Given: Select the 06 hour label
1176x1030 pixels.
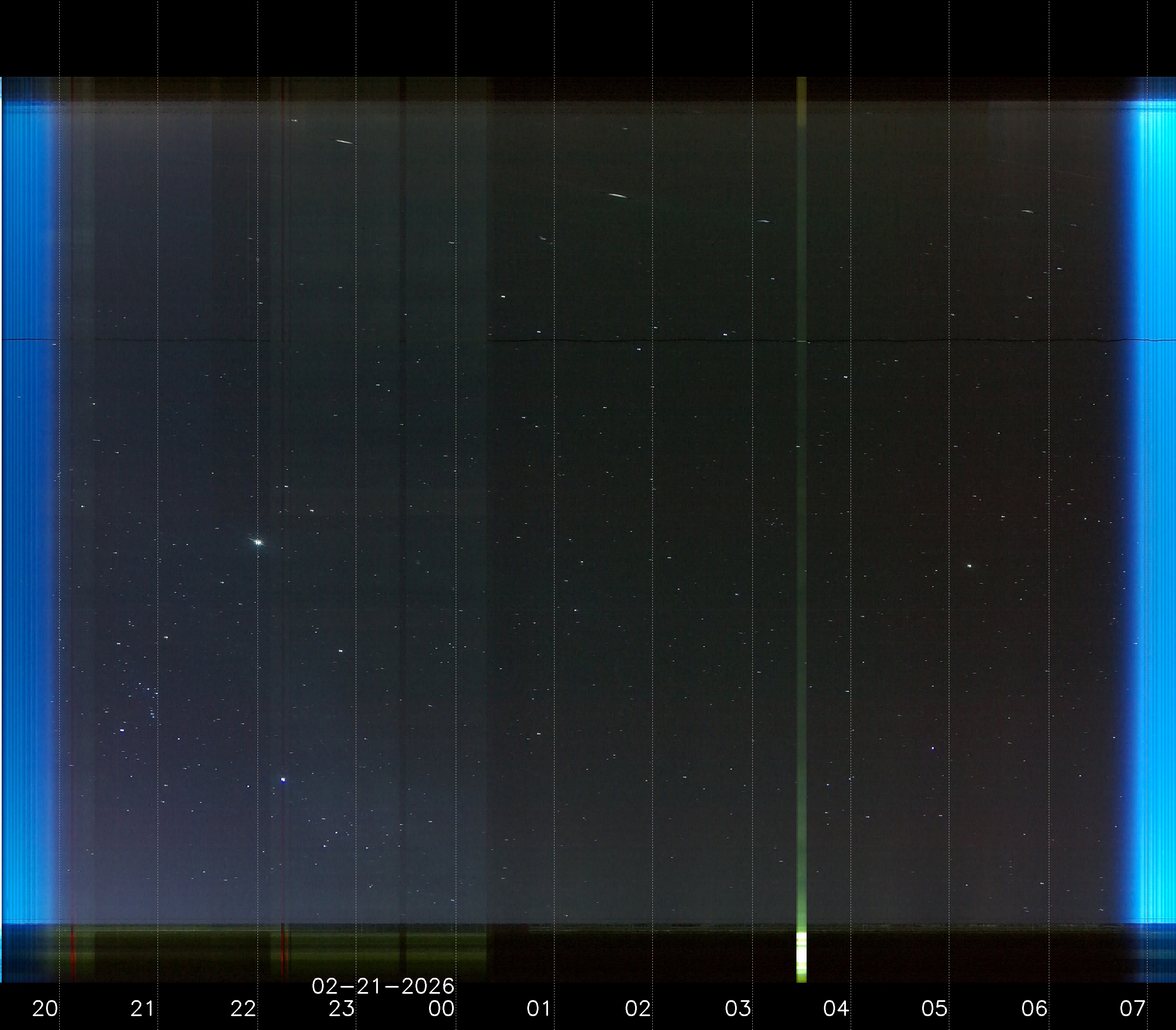Looking at the screenshot, I should pyautogui.click(x=1034, y=1008).
